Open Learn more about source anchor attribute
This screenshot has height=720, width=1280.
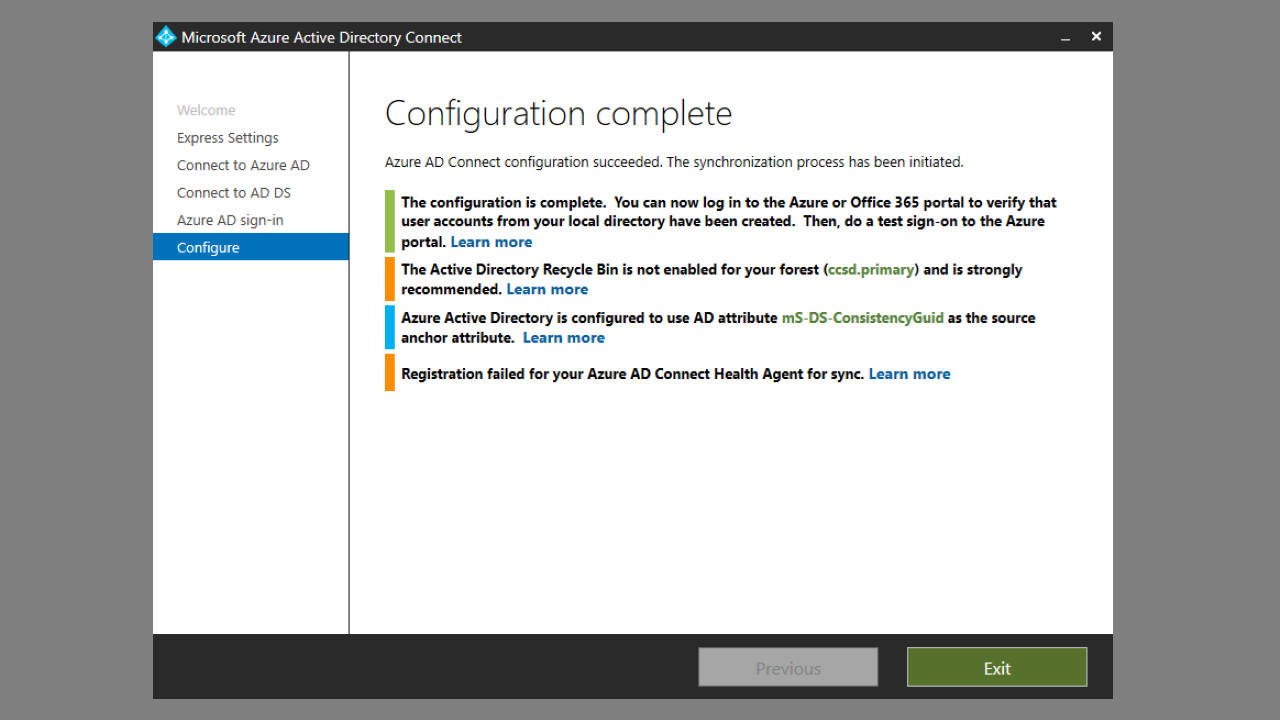(564, 337)
